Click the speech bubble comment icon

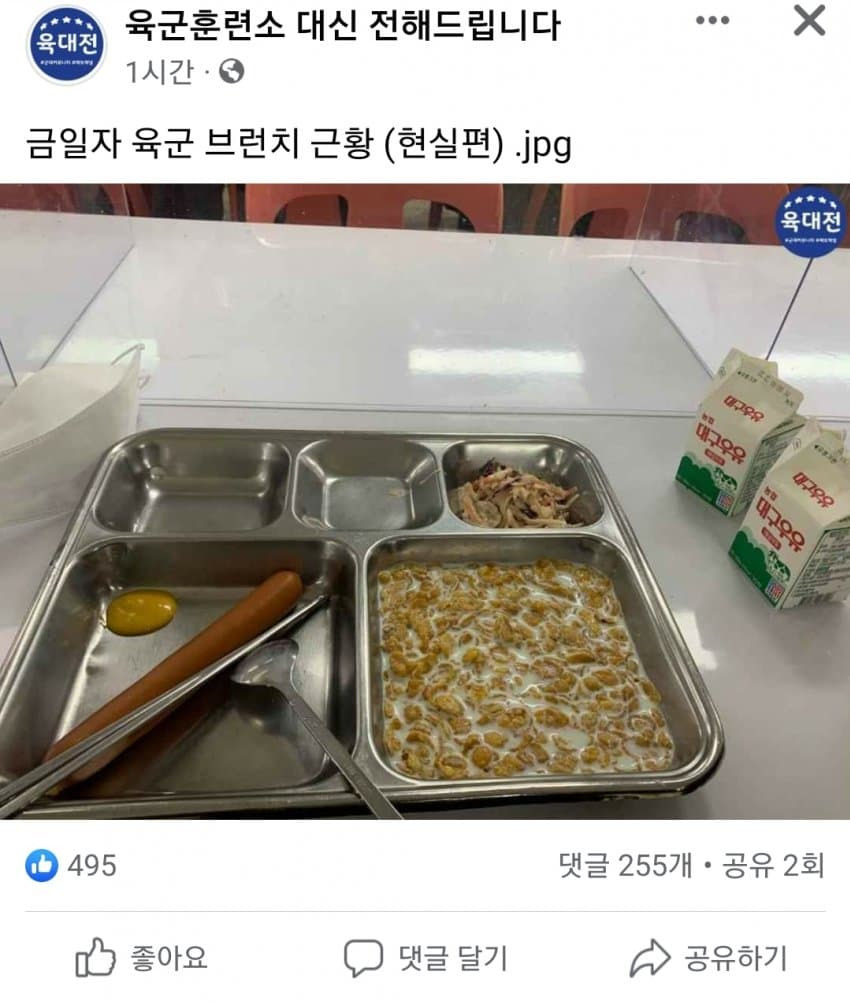tap(363, 958)
